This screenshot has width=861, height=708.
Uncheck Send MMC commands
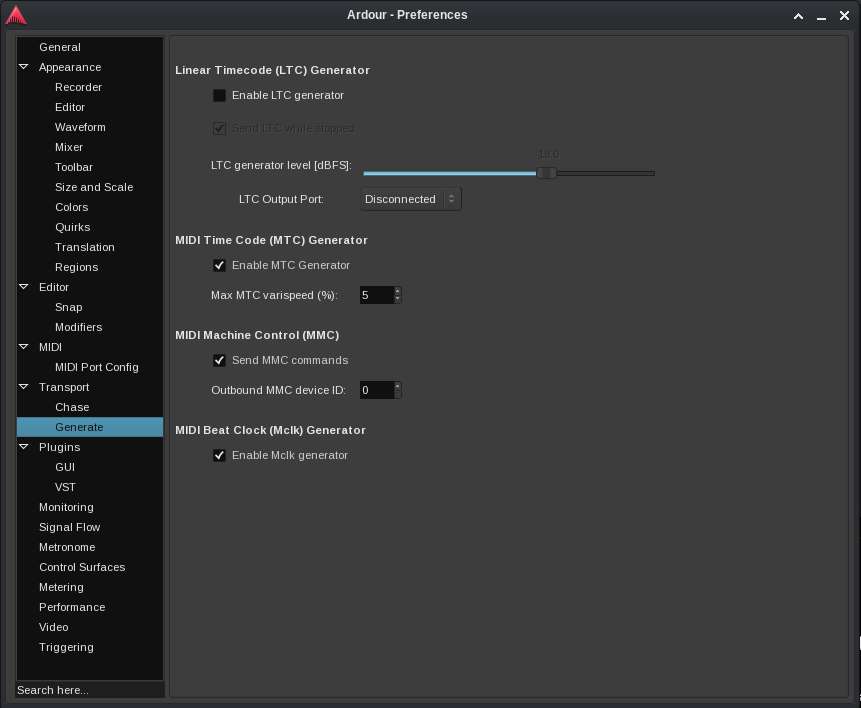220,361
